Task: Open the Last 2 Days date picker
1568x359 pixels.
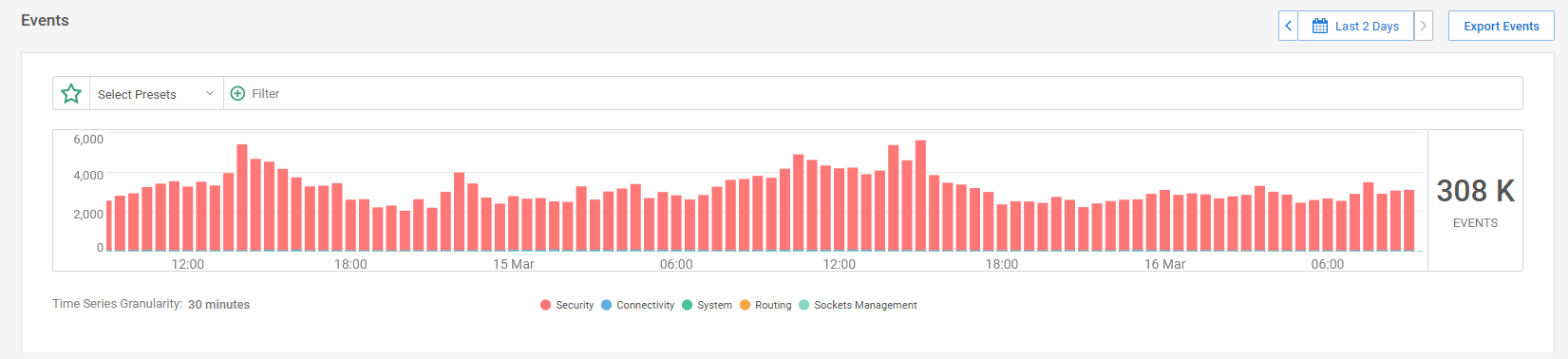Action: click(1355, 26)
